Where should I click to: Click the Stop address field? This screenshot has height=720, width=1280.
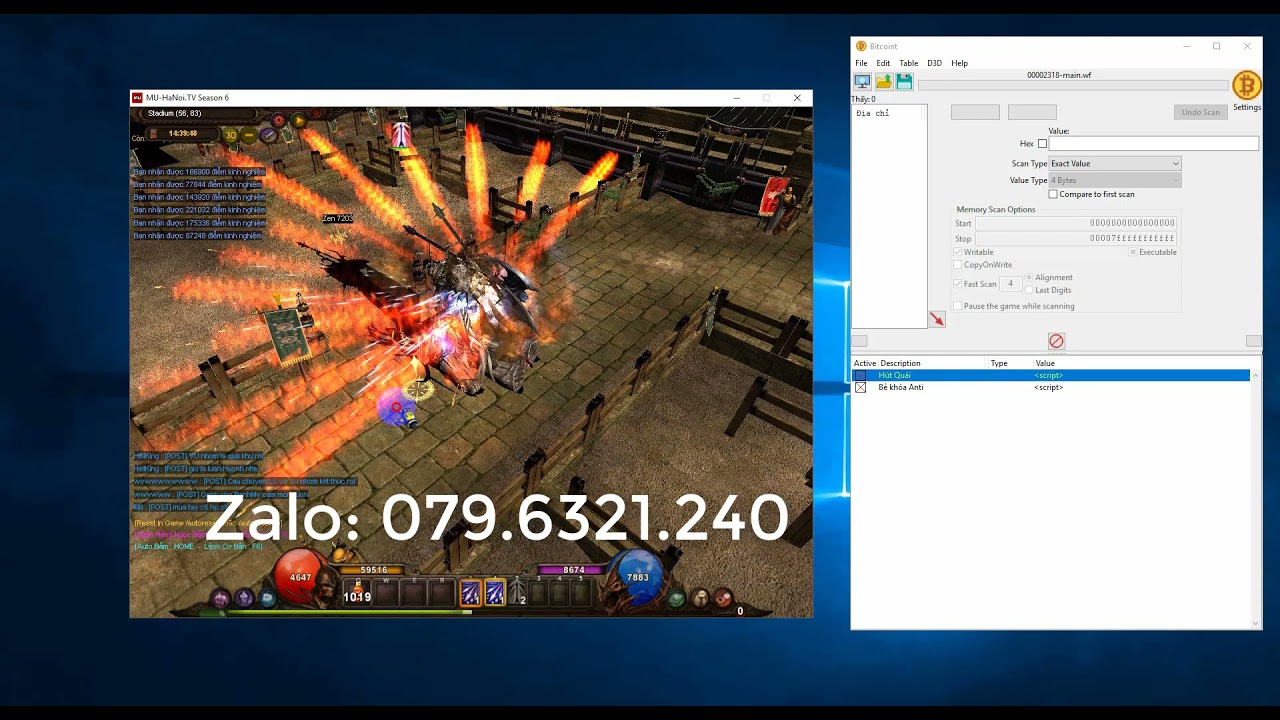pyautogui.click(x=1076, y=238)
